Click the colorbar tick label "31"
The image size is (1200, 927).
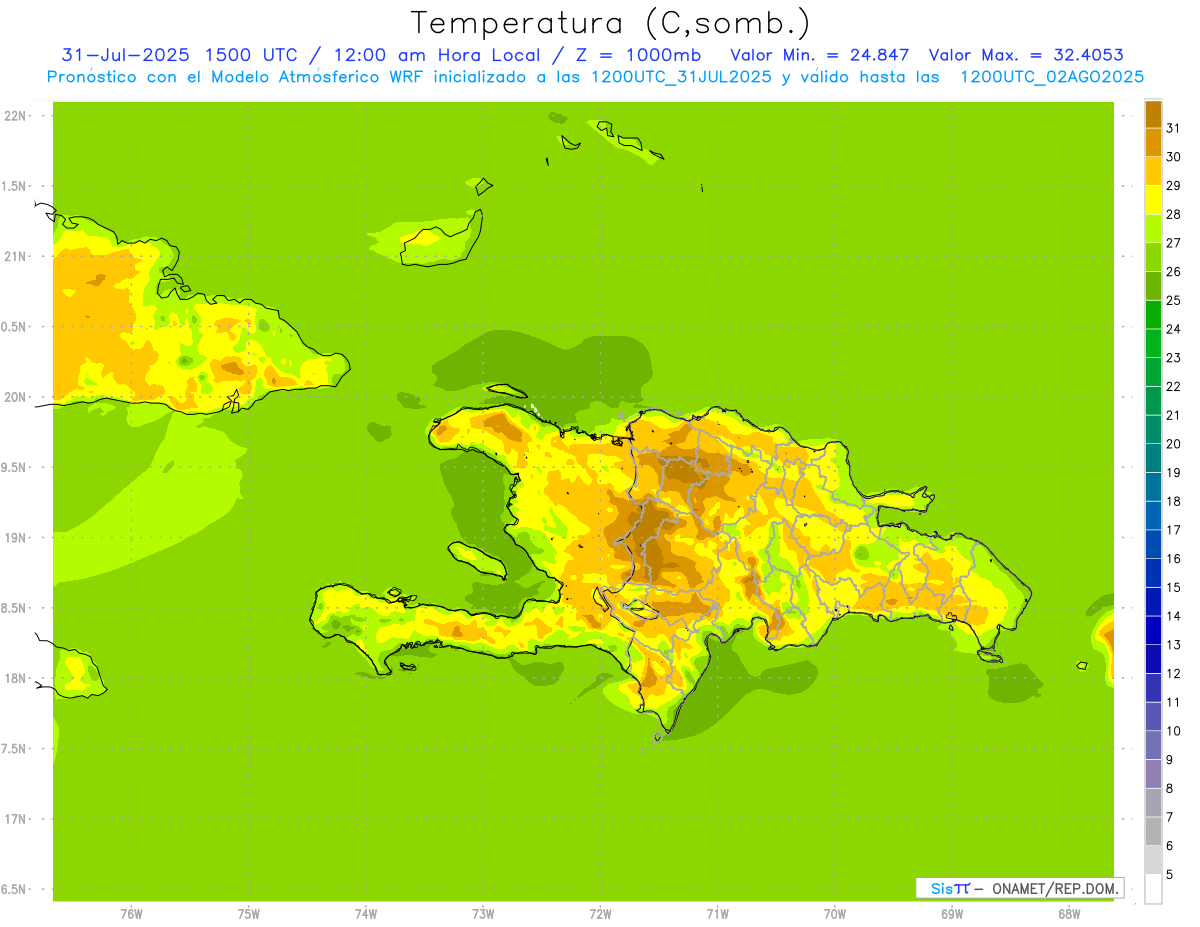(x=1173, y=127)
